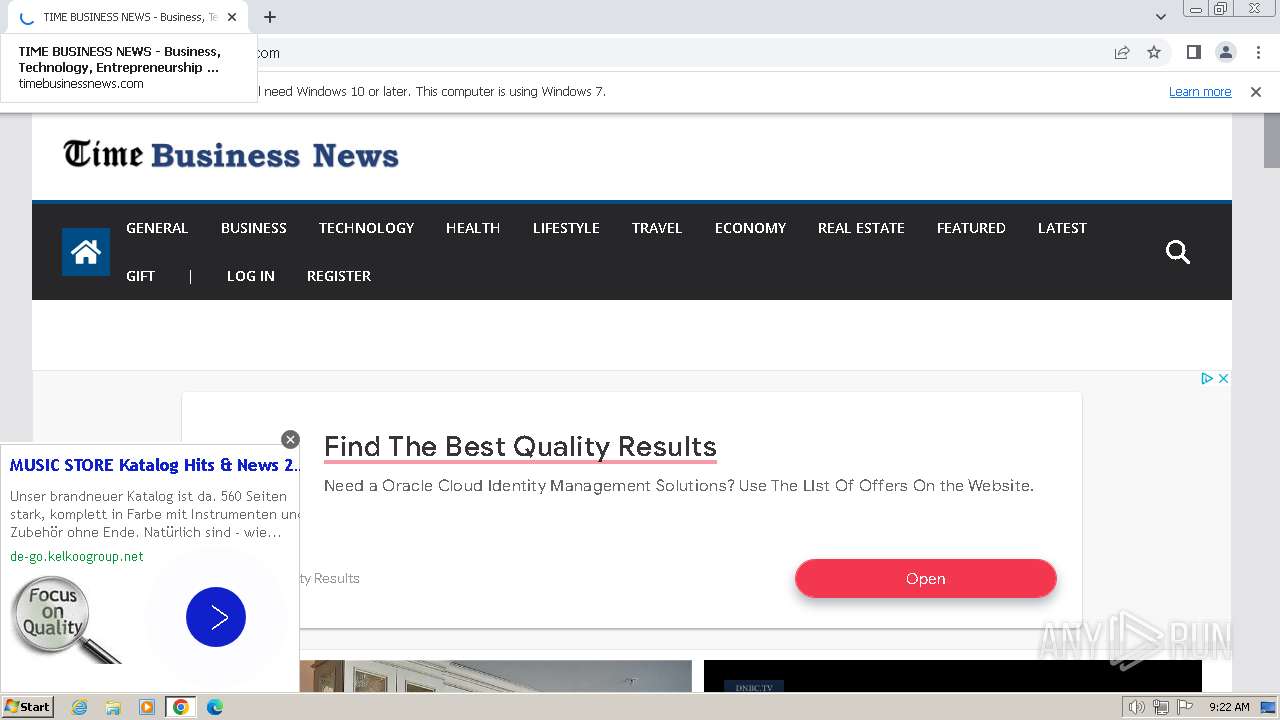
Task: Click blue arrow button in Music Store ad
Action: [216, 617]
